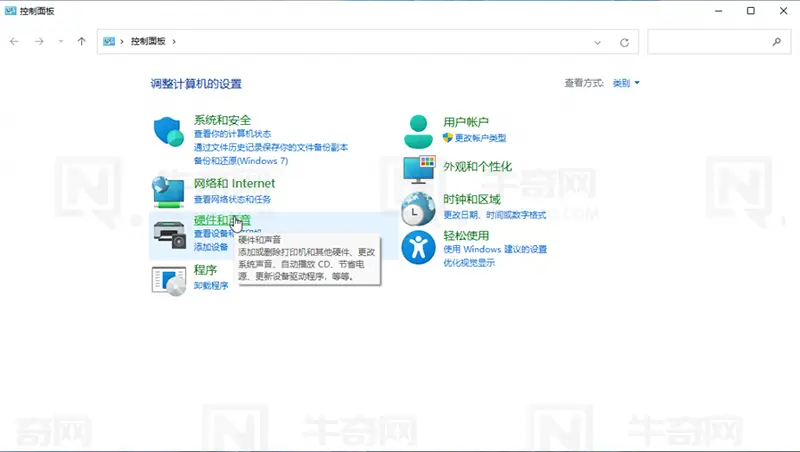This screenshot has width=800, height=452.
Task: Click the 卸载程序 link
Action: [211, 286]
